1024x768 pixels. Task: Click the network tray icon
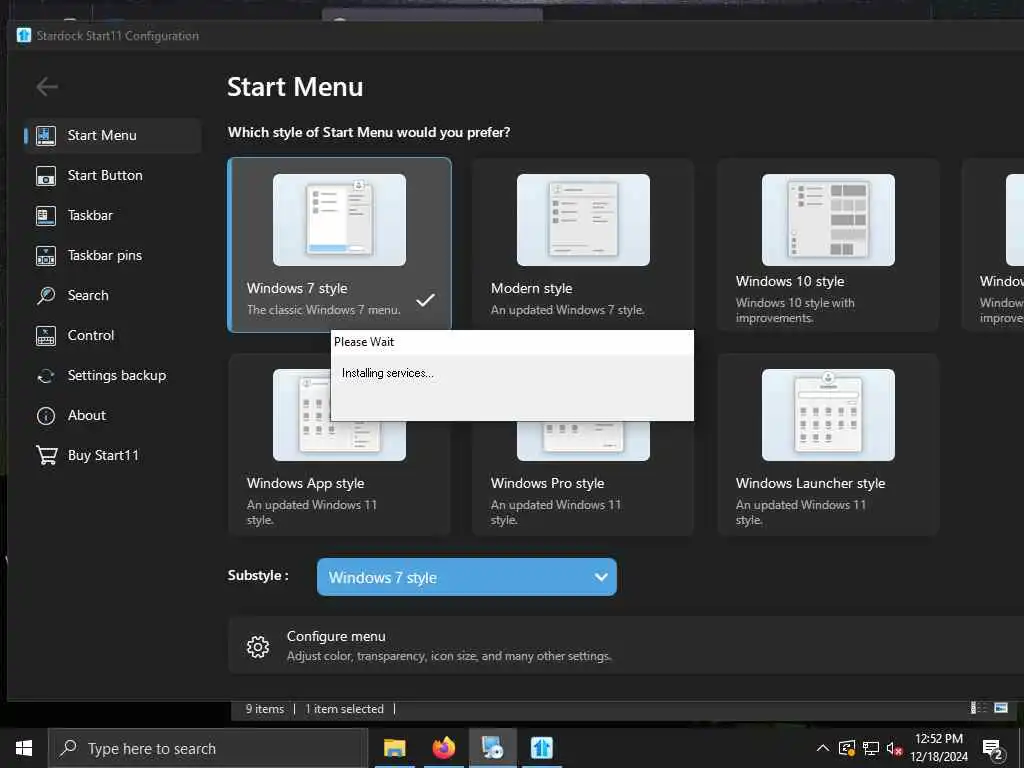(x=871, y=748)
